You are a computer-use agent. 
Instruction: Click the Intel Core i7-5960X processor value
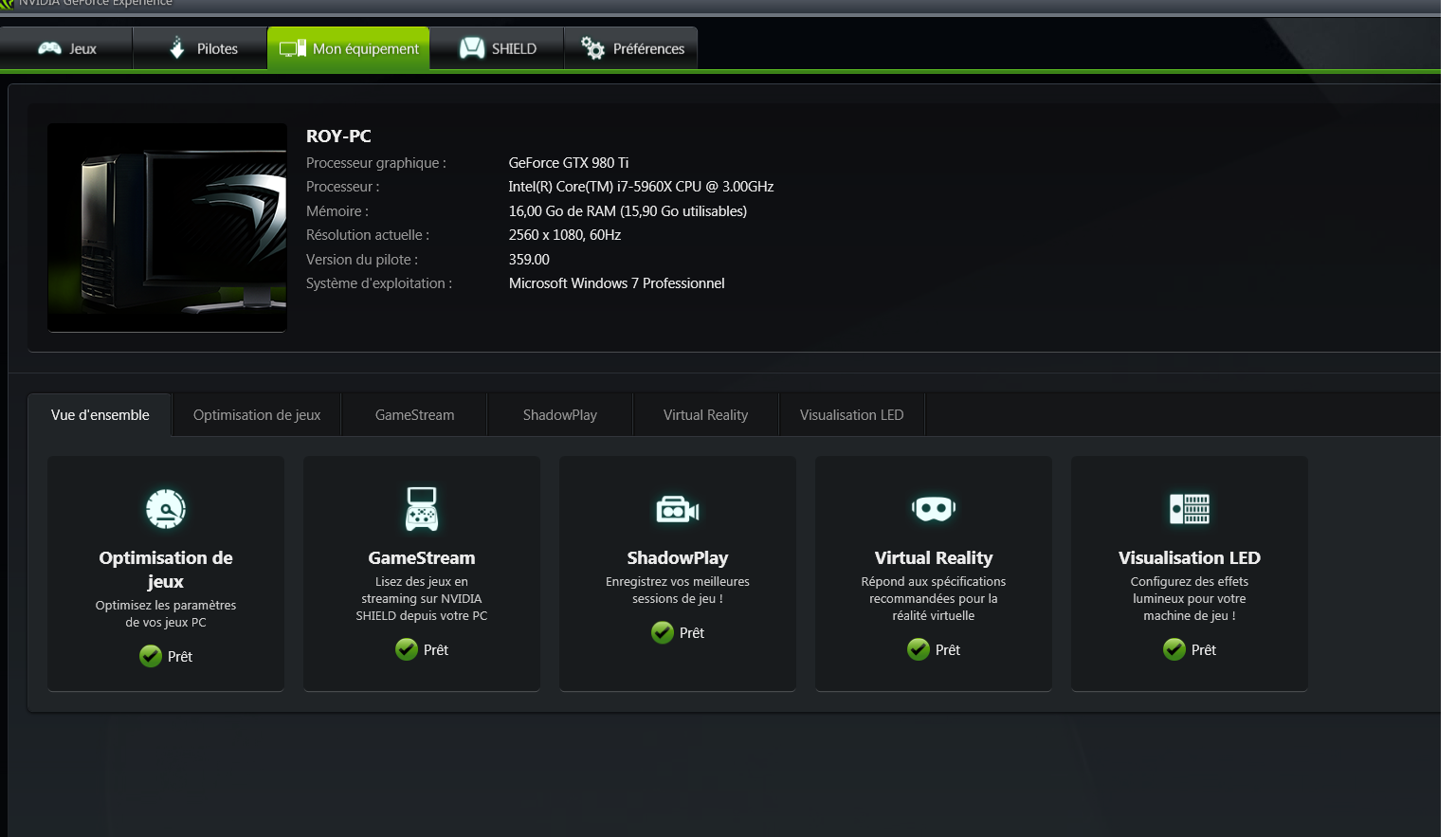[x=641, y=187]
